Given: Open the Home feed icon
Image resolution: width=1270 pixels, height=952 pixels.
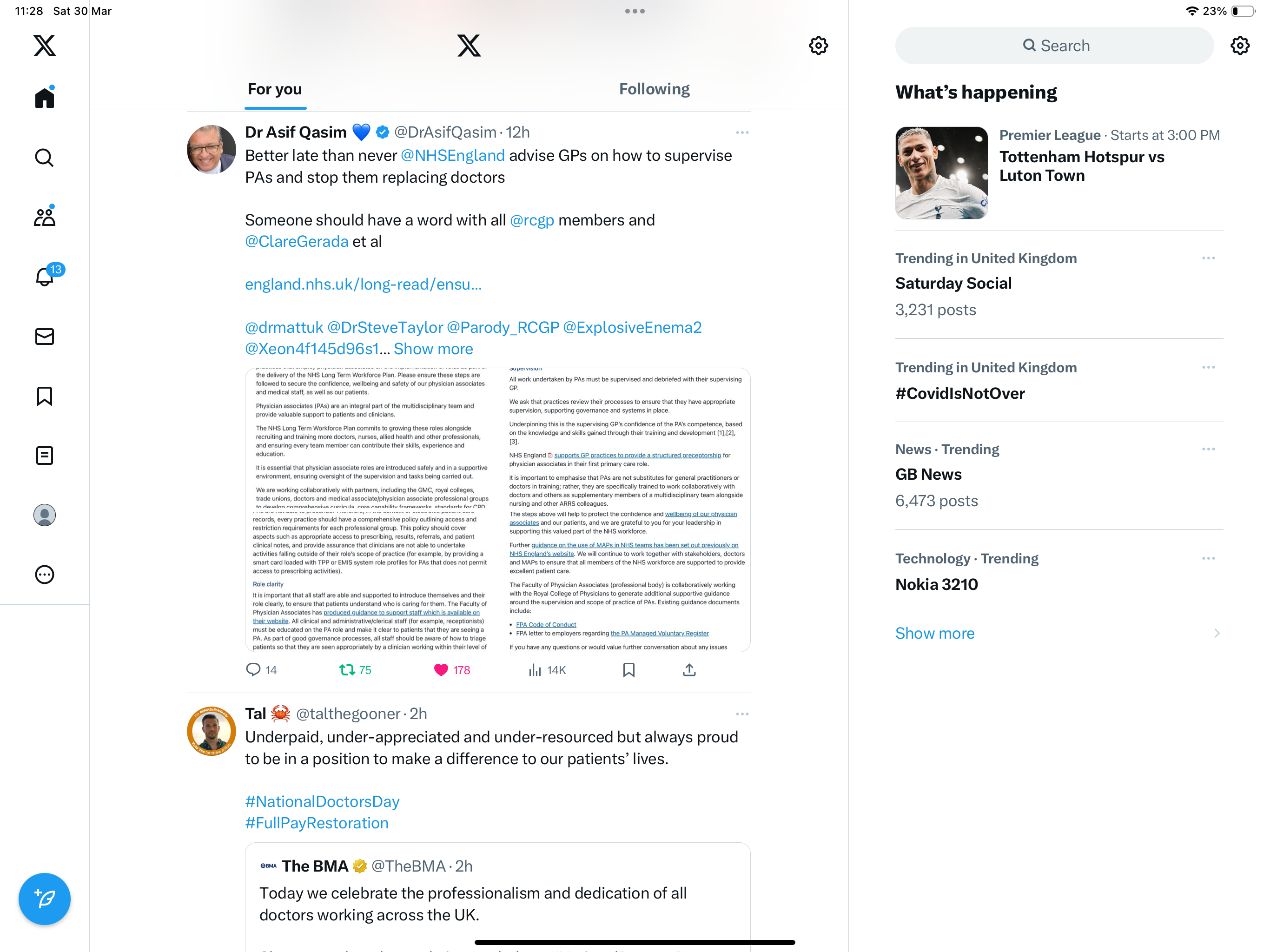Looking at the screenshot, I should [x=44, y=97].
